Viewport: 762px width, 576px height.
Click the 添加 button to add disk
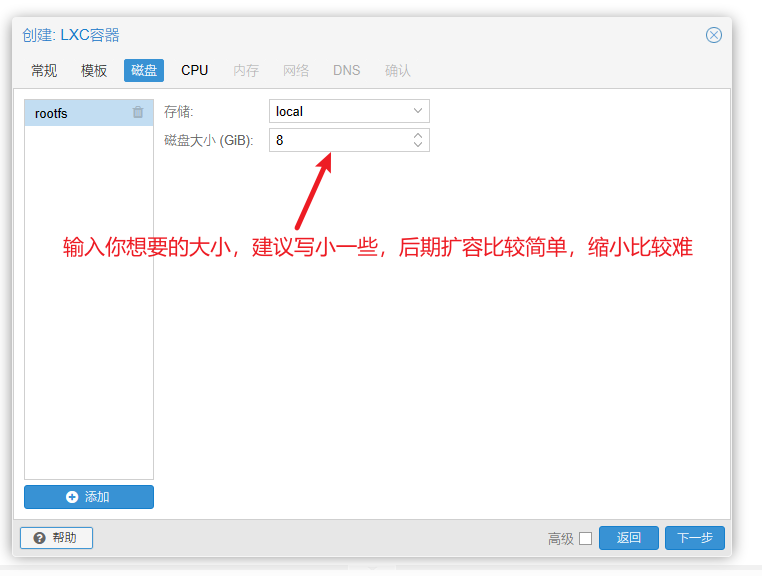coord(89,497)
